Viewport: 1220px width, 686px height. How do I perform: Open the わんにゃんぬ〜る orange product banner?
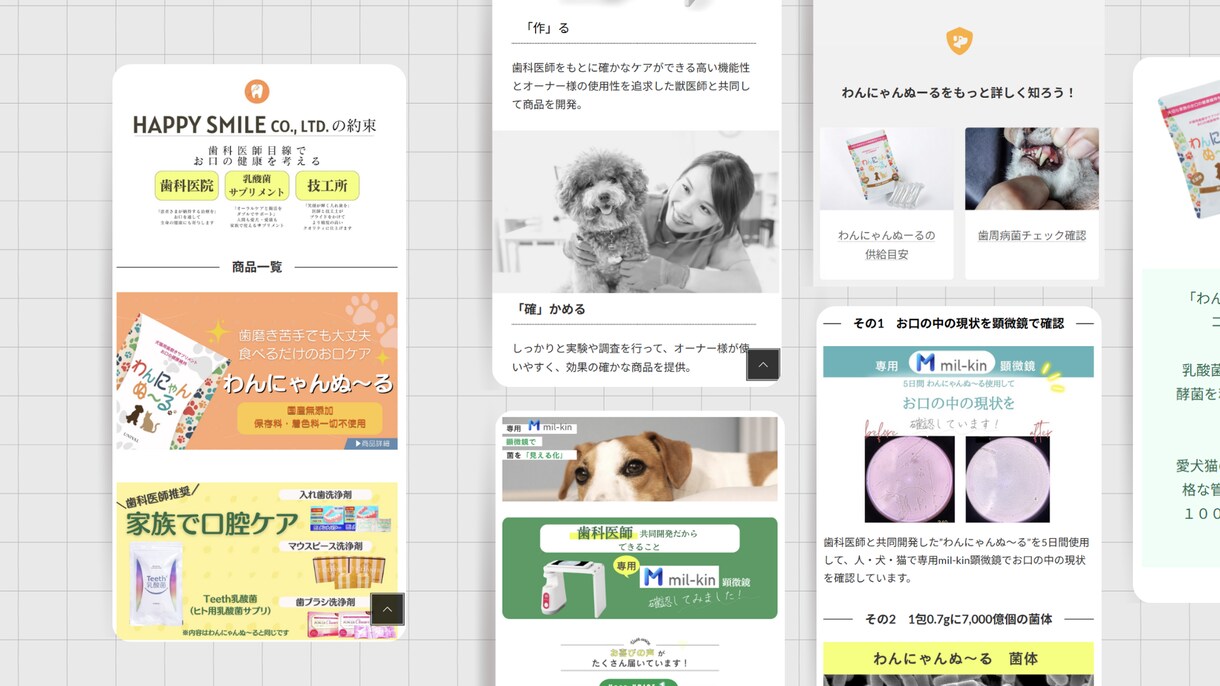pos(257,371)
